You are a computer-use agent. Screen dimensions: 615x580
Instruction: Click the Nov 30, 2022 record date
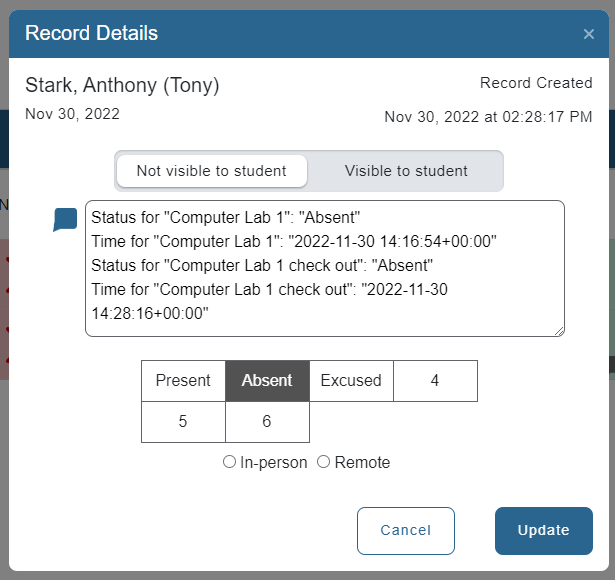[72, 114]
